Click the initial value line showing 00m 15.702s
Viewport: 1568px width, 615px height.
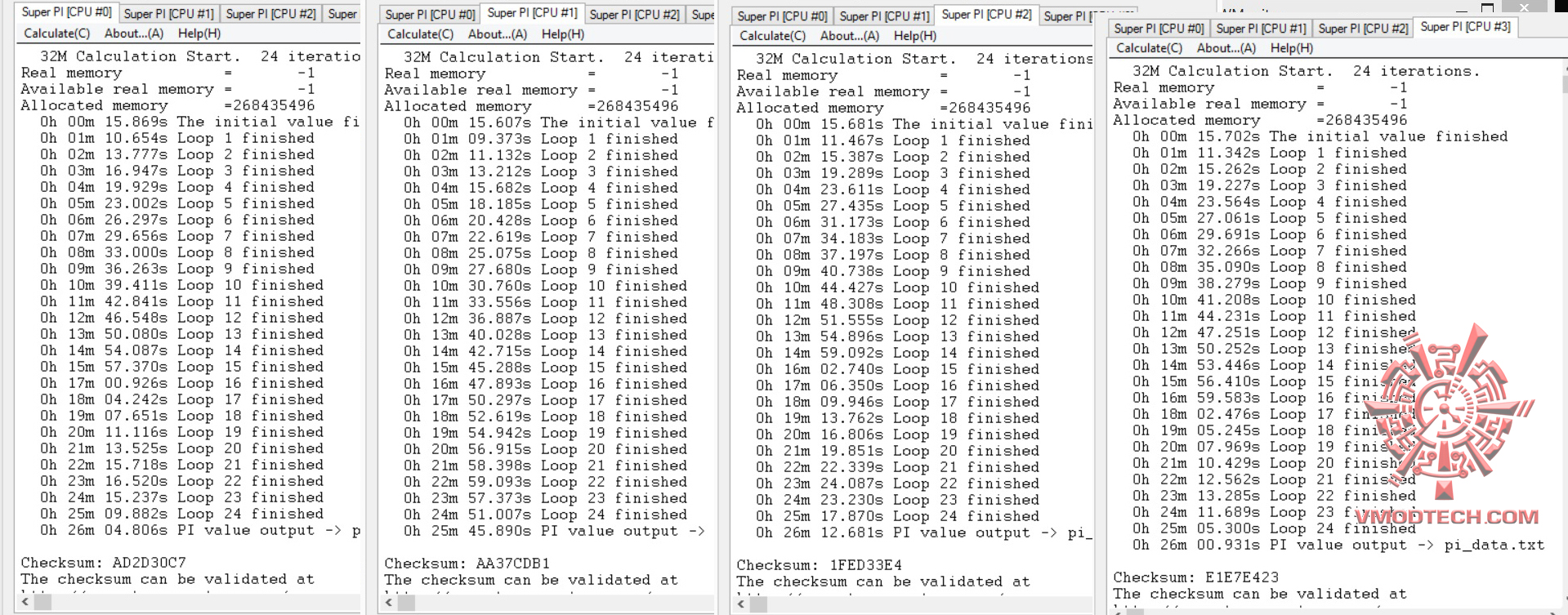pyautogui.click(x=1320, y=136)
